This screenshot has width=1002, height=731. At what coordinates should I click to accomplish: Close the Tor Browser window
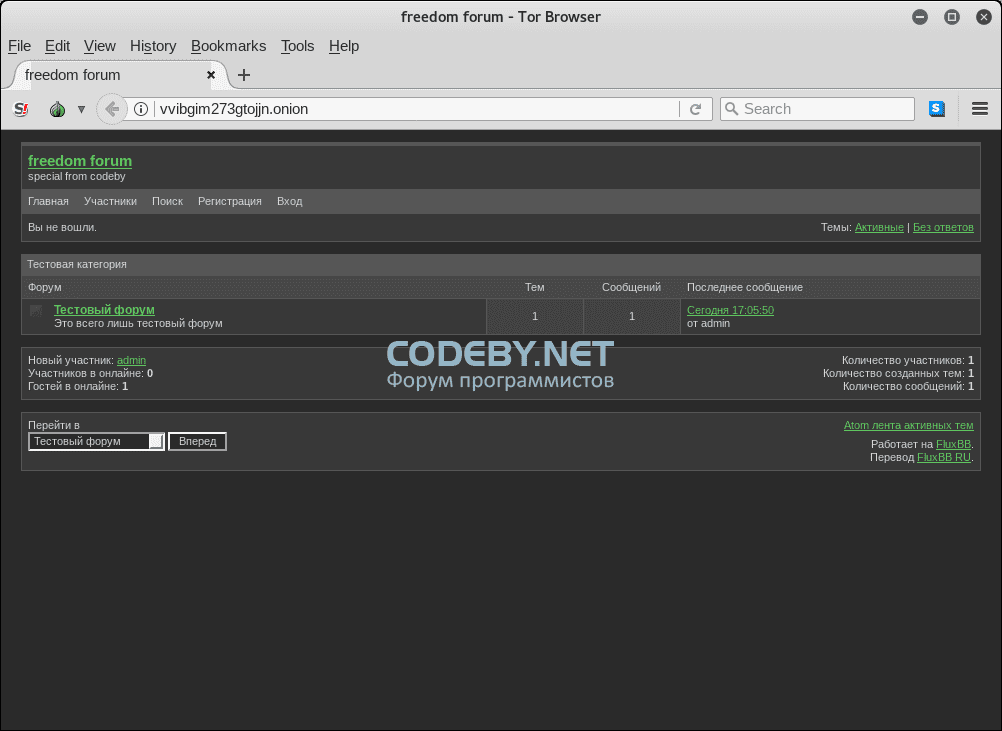tap(984, 17)
